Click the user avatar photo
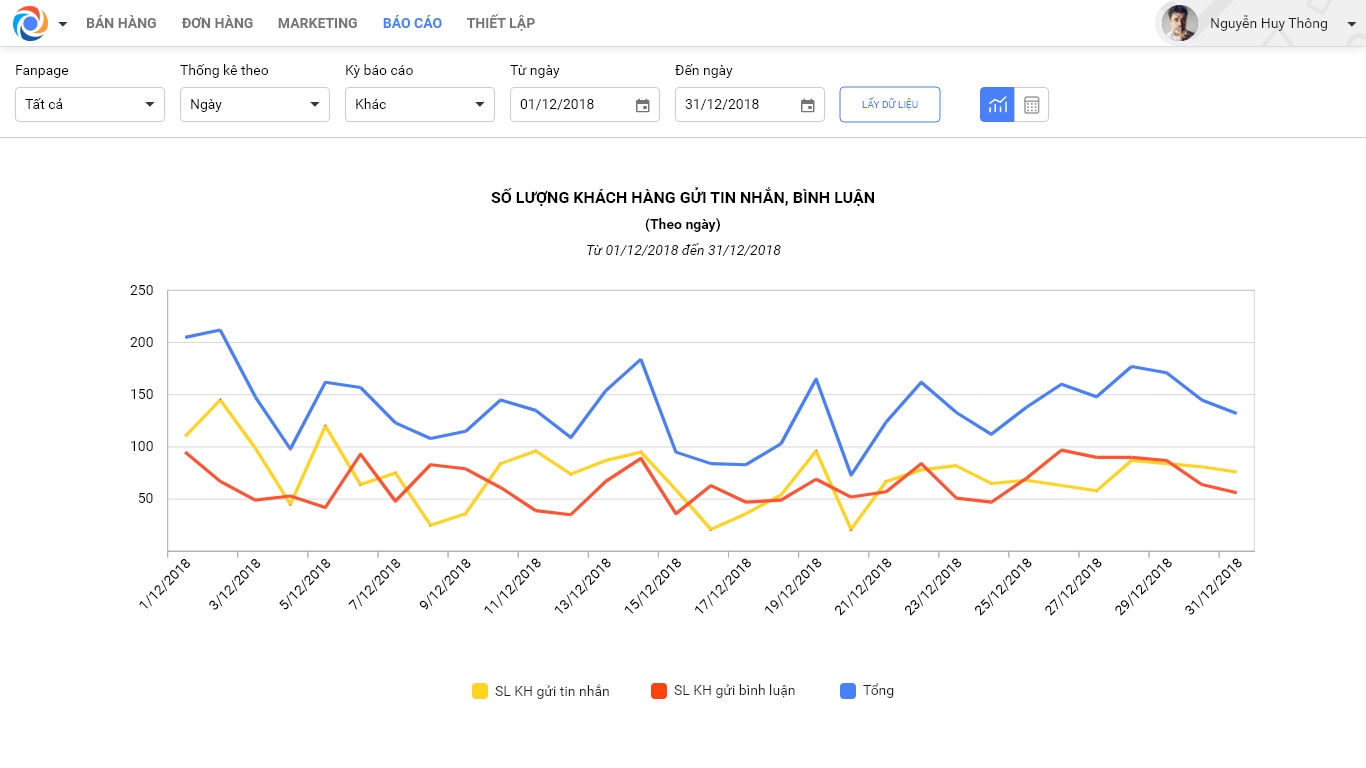 (1180, 23)
